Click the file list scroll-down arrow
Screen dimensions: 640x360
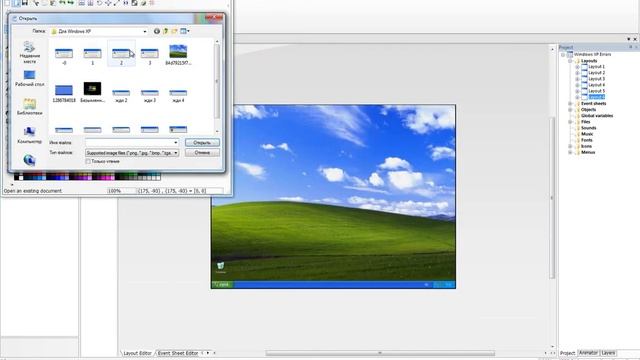click(x=217, y=131)
